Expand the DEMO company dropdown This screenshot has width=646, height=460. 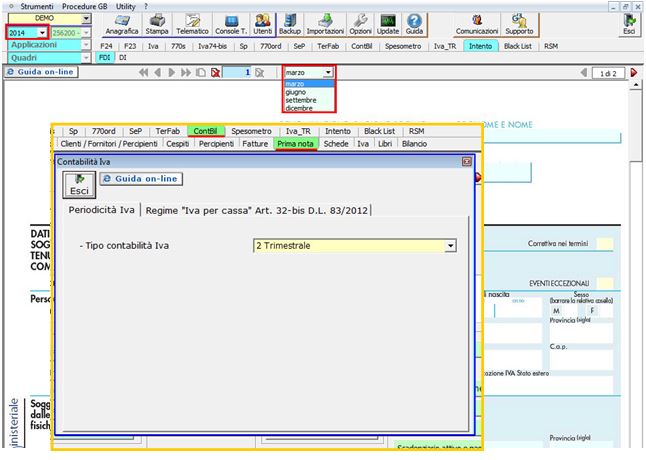pyautogui.click(x=86, y=19)
